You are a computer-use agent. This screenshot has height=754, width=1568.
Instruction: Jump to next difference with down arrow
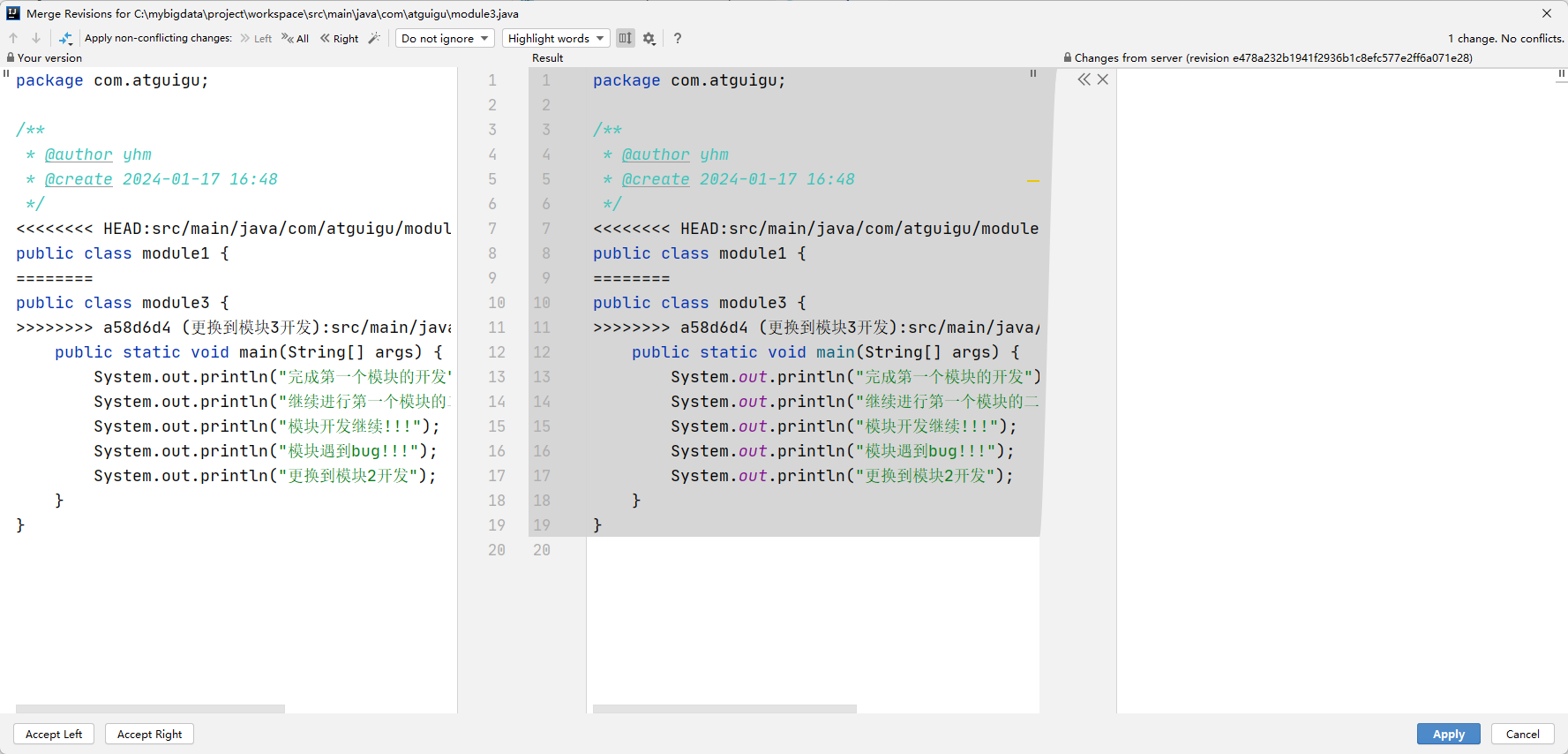(36, 38)
